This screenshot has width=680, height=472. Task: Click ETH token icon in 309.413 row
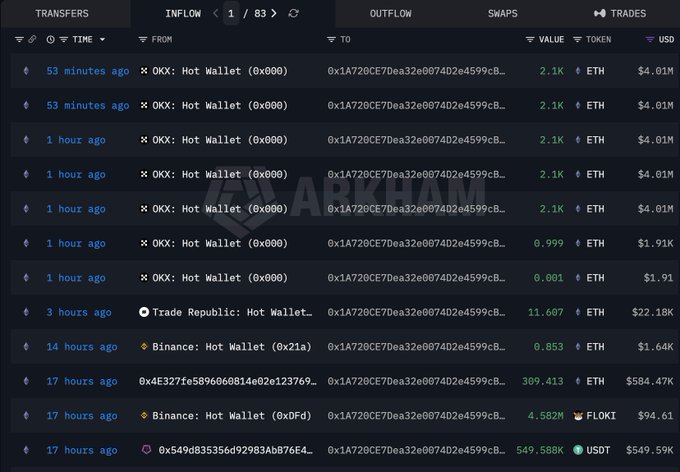click(578, 381)
